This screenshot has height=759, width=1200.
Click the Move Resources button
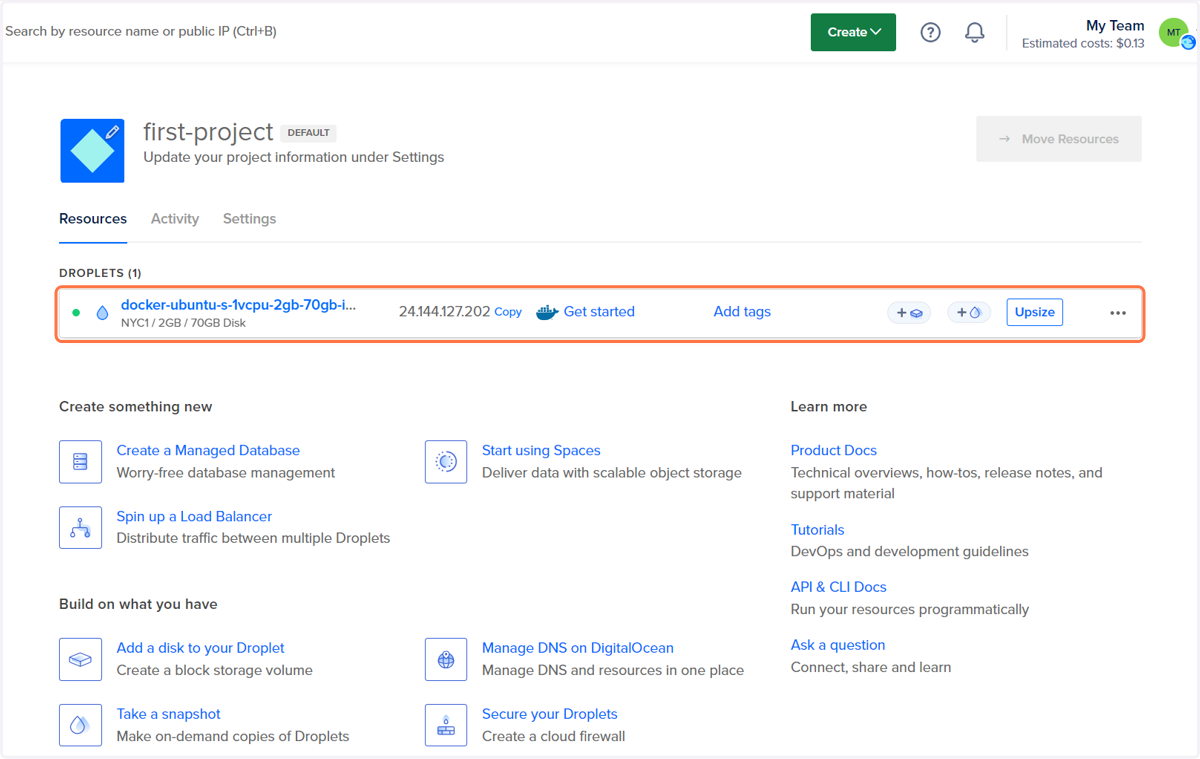tap(1059, 139)
